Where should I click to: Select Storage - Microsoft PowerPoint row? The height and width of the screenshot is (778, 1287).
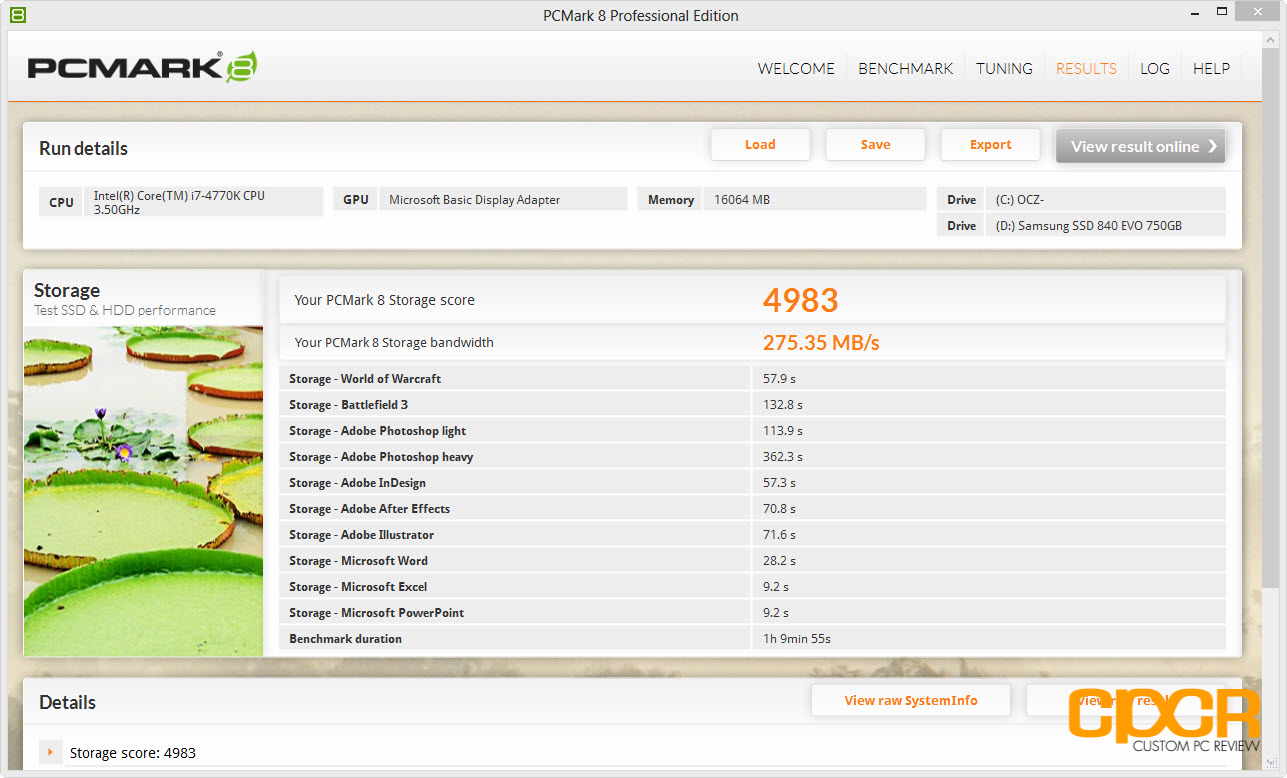point(752,612)
